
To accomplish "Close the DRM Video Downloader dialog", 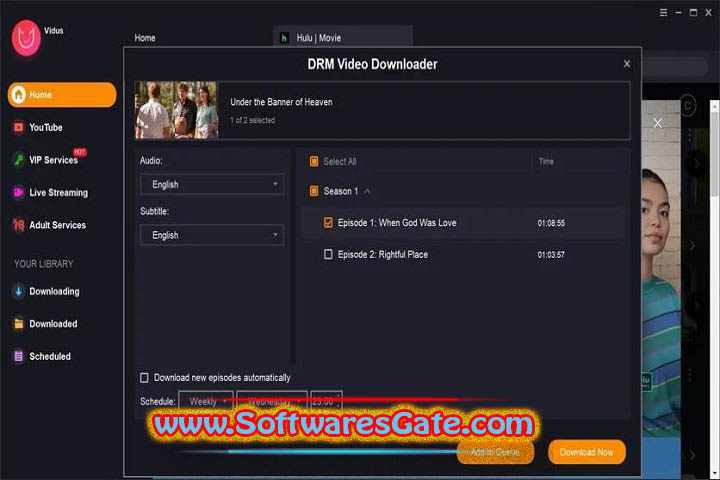I will tap(627, 64).
